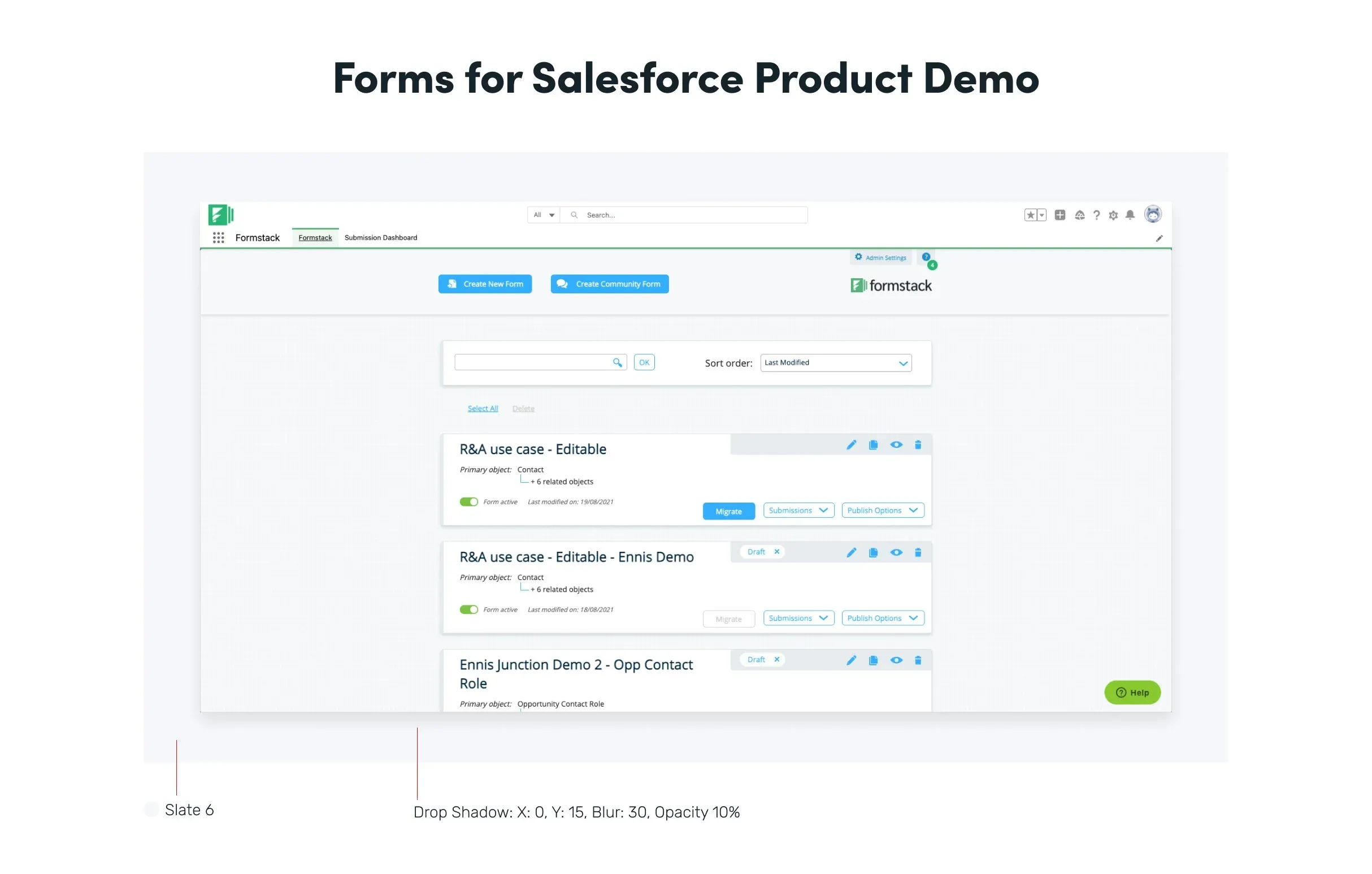Edit R&A use case - Editable with pencil icon

click(x=851, y=445)
